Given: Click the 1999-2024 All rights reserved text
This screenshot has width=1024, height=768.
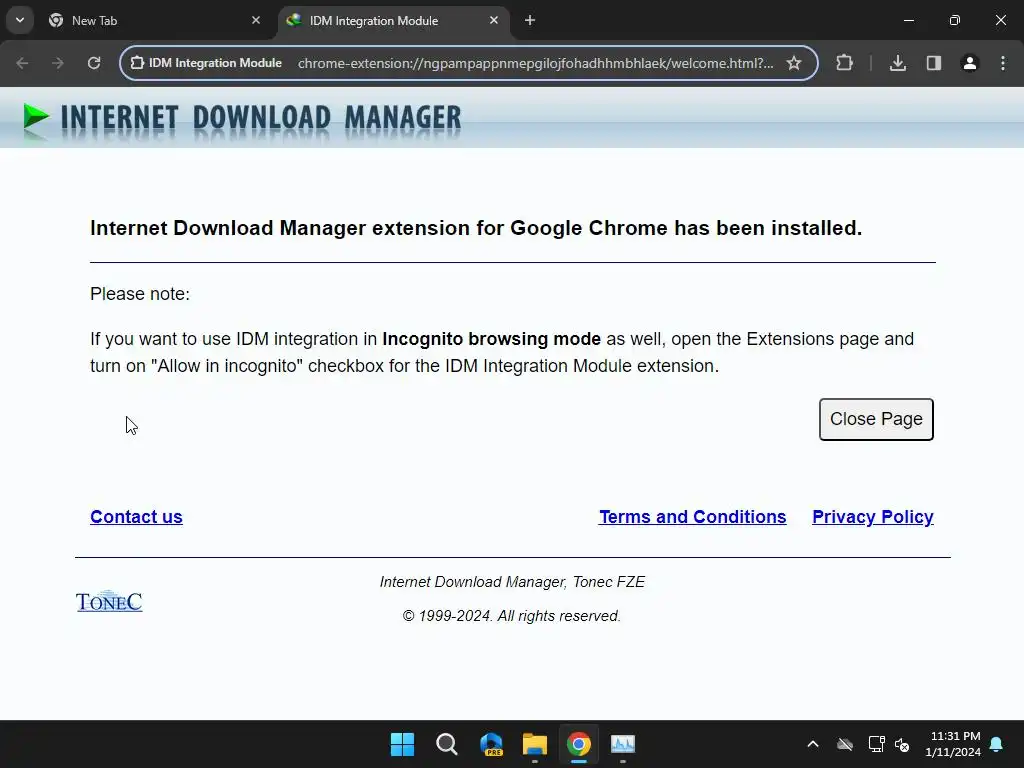Looking at the screenshot, I should pos(512,616).
